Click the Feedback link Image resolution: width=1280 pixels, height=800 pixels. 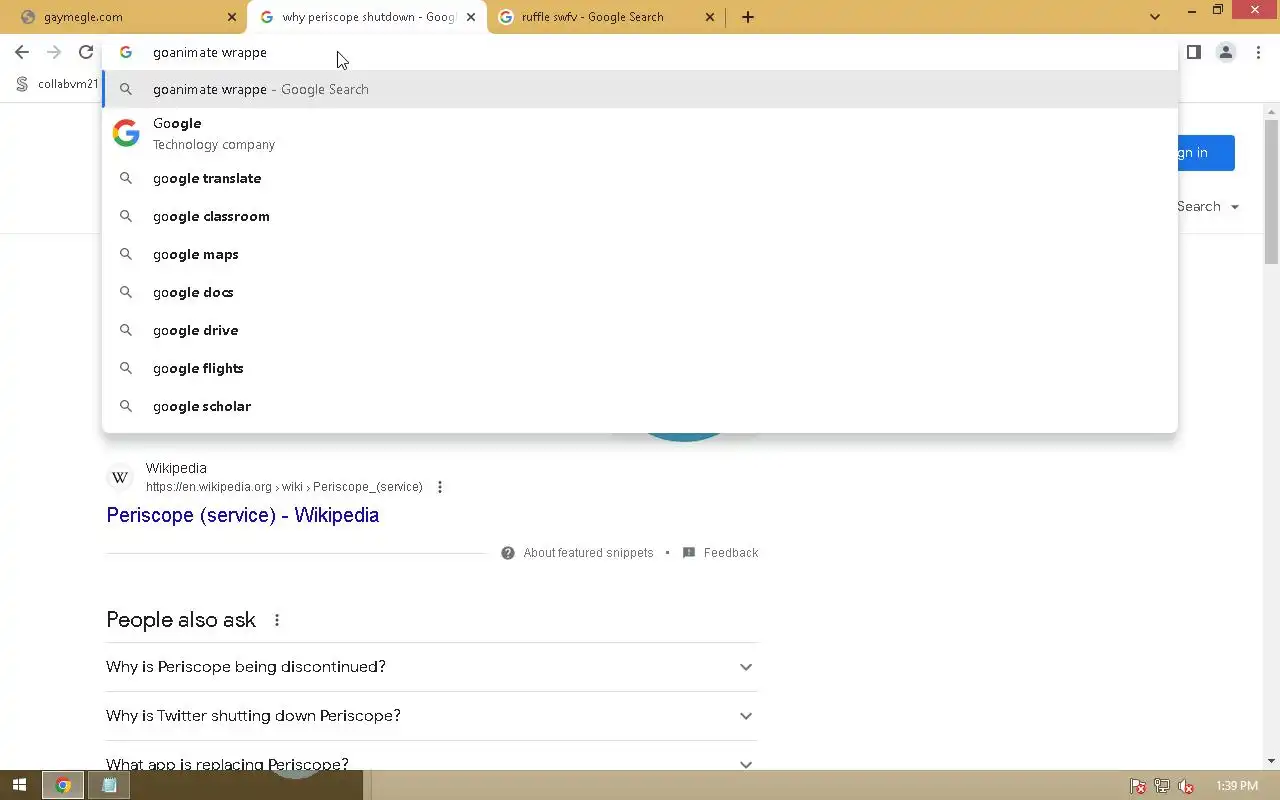[731, 553]
